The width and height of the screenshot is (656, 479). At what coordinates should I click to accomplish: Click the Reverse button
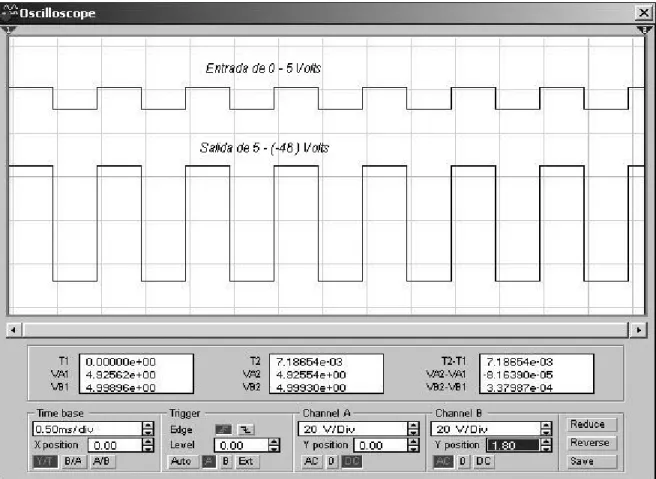[x=592, y=443]
